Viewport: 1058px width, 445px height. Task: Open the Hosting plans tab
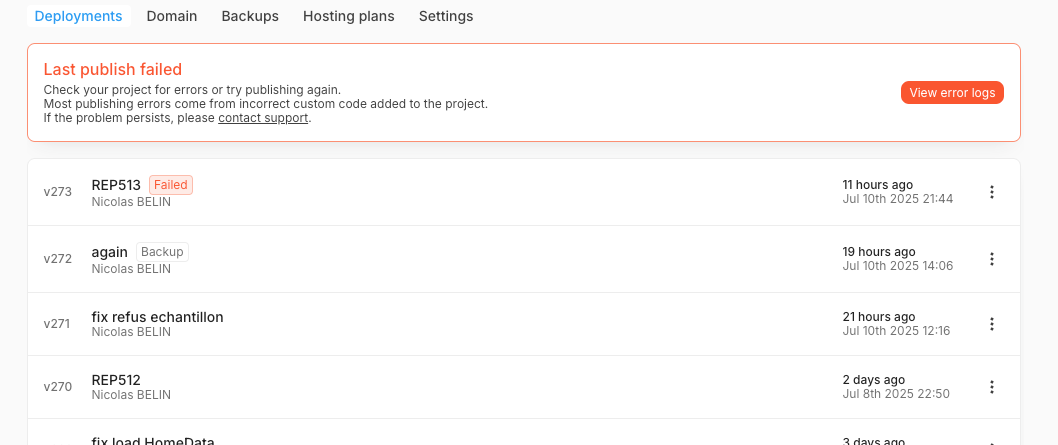click(x=348, y=16)
